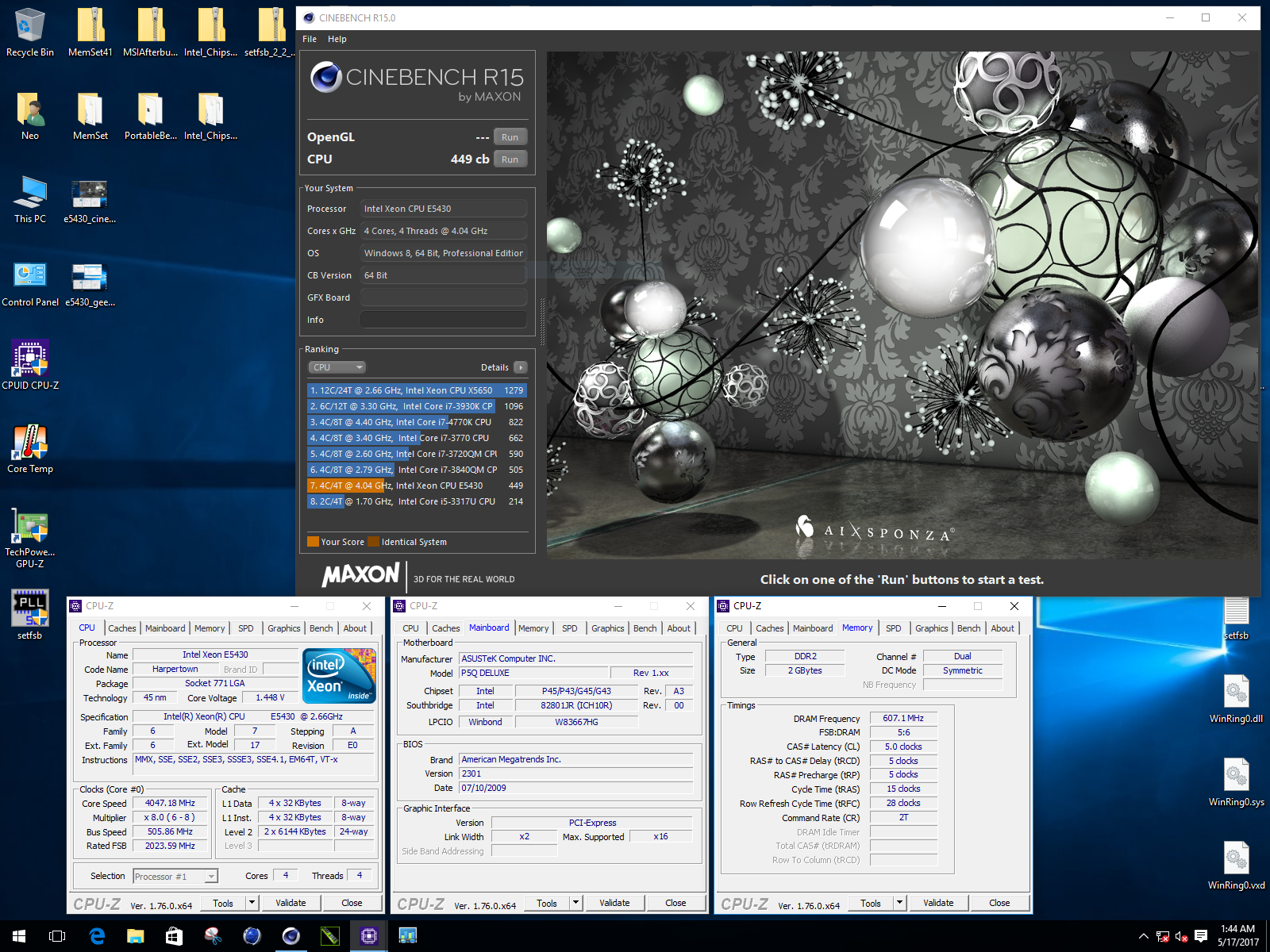The width and height of the screenshot is (1270, 952).
Task: Open the Cinebench File menu
Action: point(310,39)
